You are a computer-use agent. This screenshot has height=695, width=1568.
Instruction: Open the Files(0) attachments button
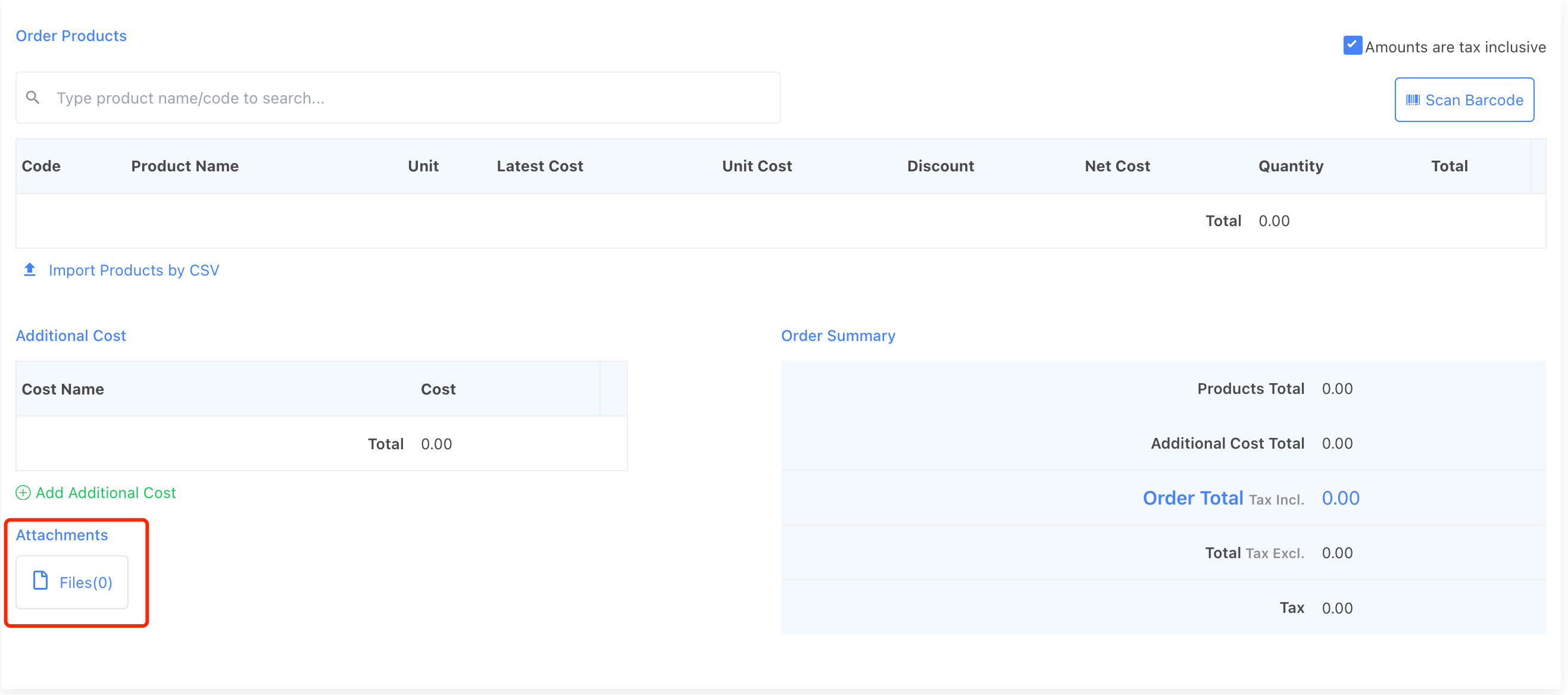pos(72,582)
